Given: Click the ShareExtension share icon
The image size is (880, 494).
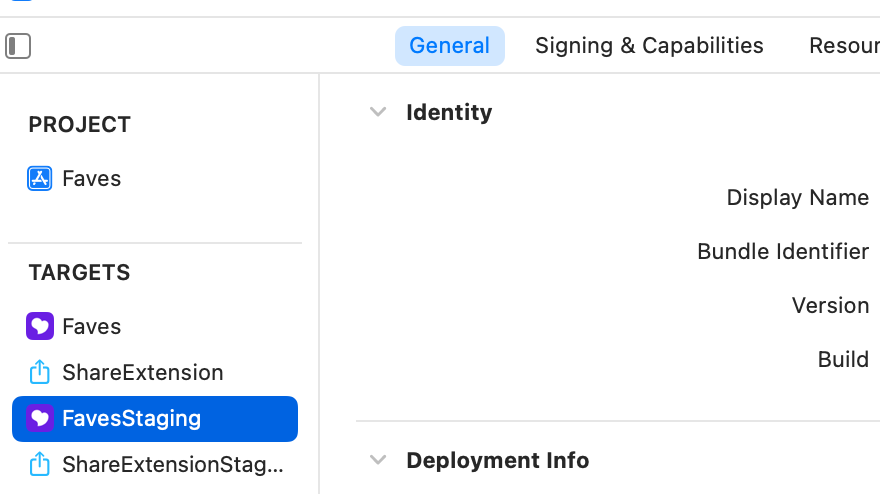Looking at the screenshot, I should 39,373.
